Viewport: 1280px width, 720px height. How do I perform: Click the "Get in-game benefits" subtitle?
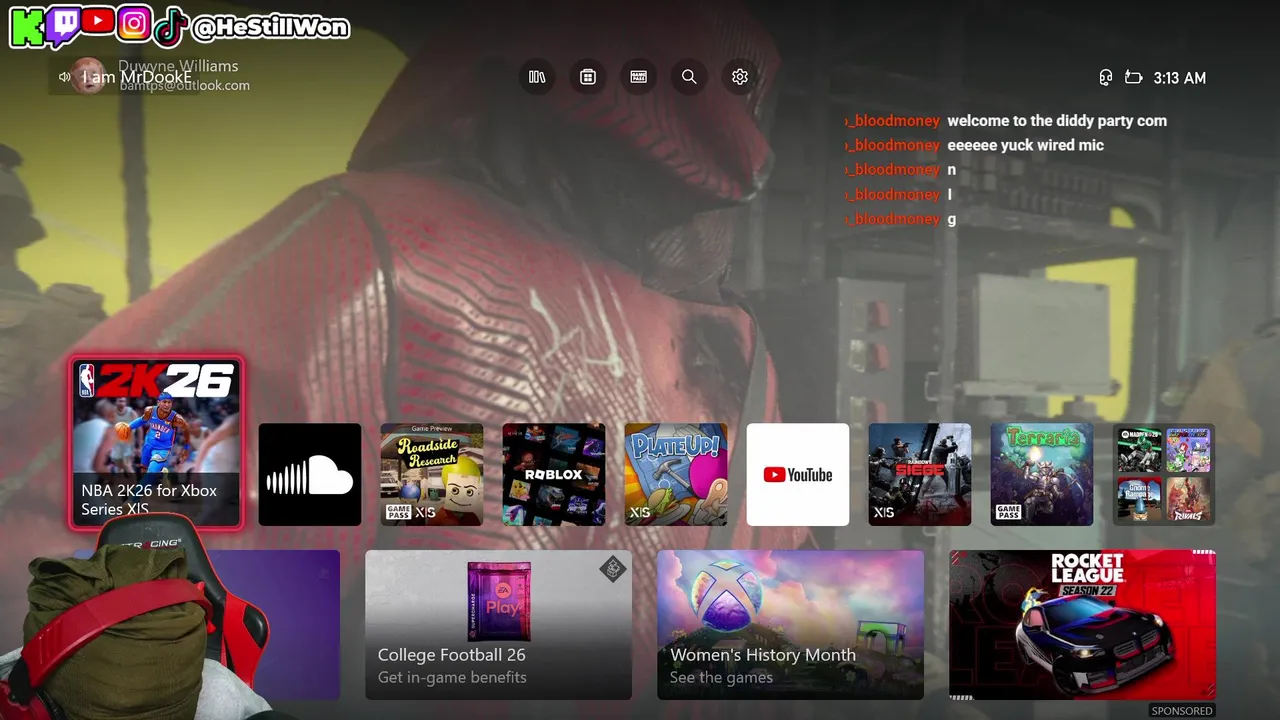(452, 677)
